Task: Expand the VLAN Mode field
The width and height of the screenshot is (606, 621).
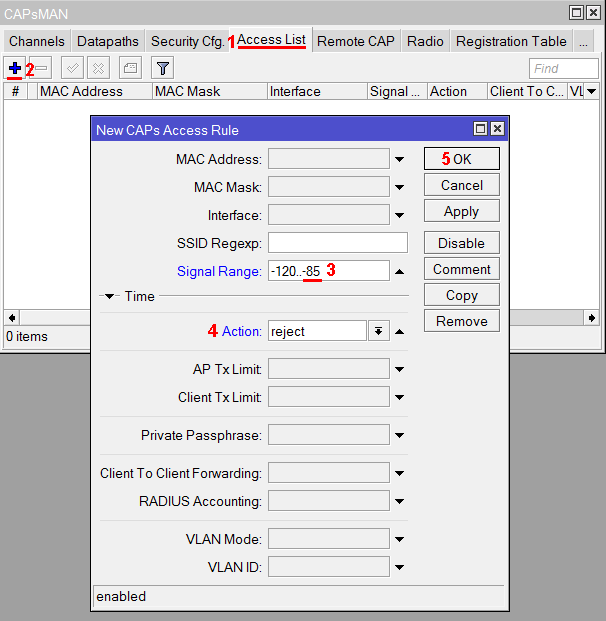Action: (399, 539)
